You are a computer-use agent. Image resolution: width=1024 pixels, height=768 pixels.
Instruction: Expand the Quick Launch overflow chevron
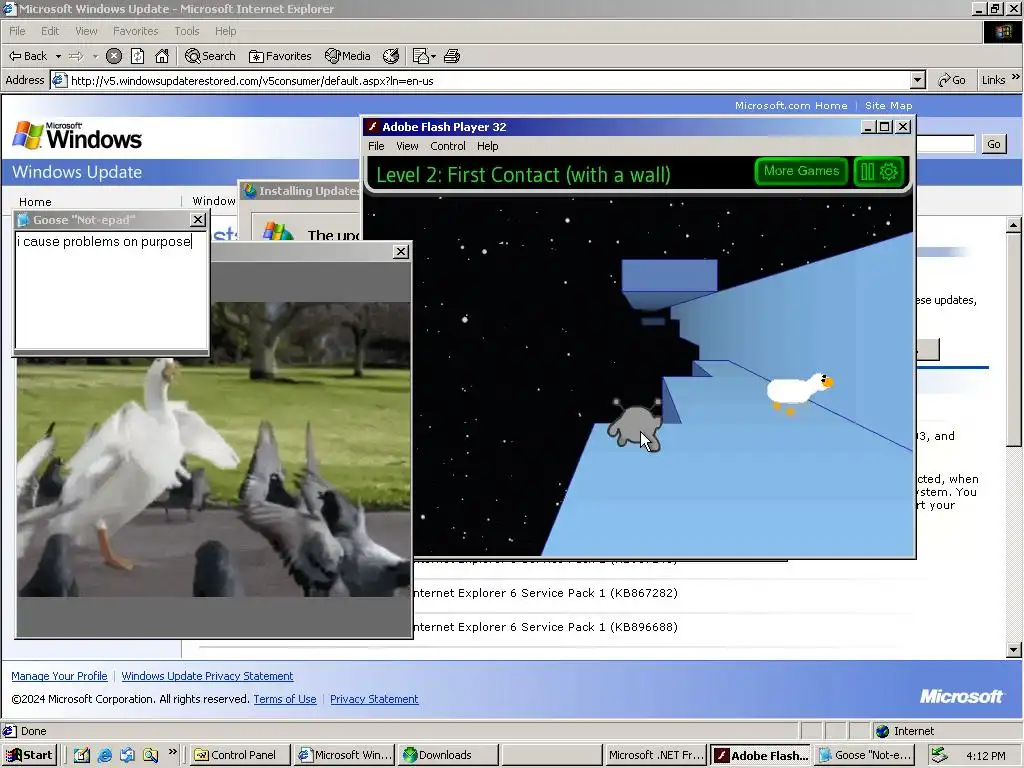tap(172, 752)
